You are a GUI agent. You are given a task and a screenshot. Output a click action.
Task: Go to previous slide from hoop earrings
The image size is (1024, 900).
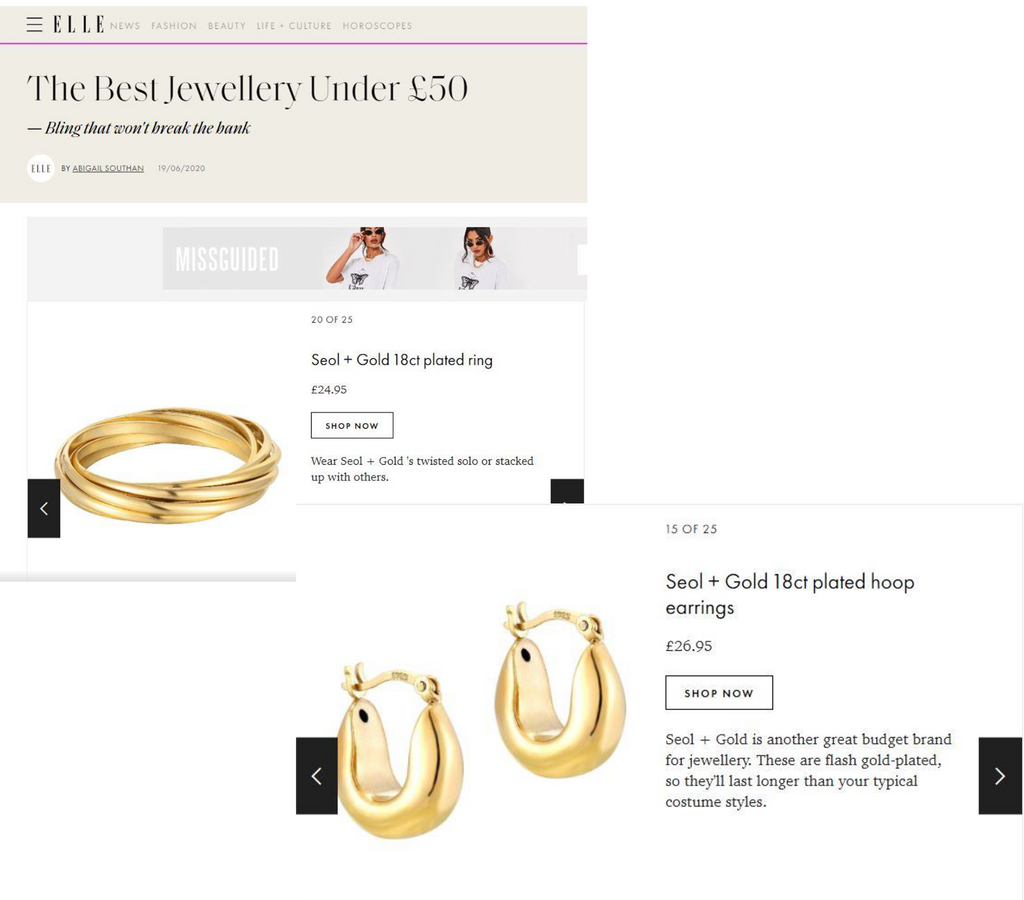click(317, 776)
